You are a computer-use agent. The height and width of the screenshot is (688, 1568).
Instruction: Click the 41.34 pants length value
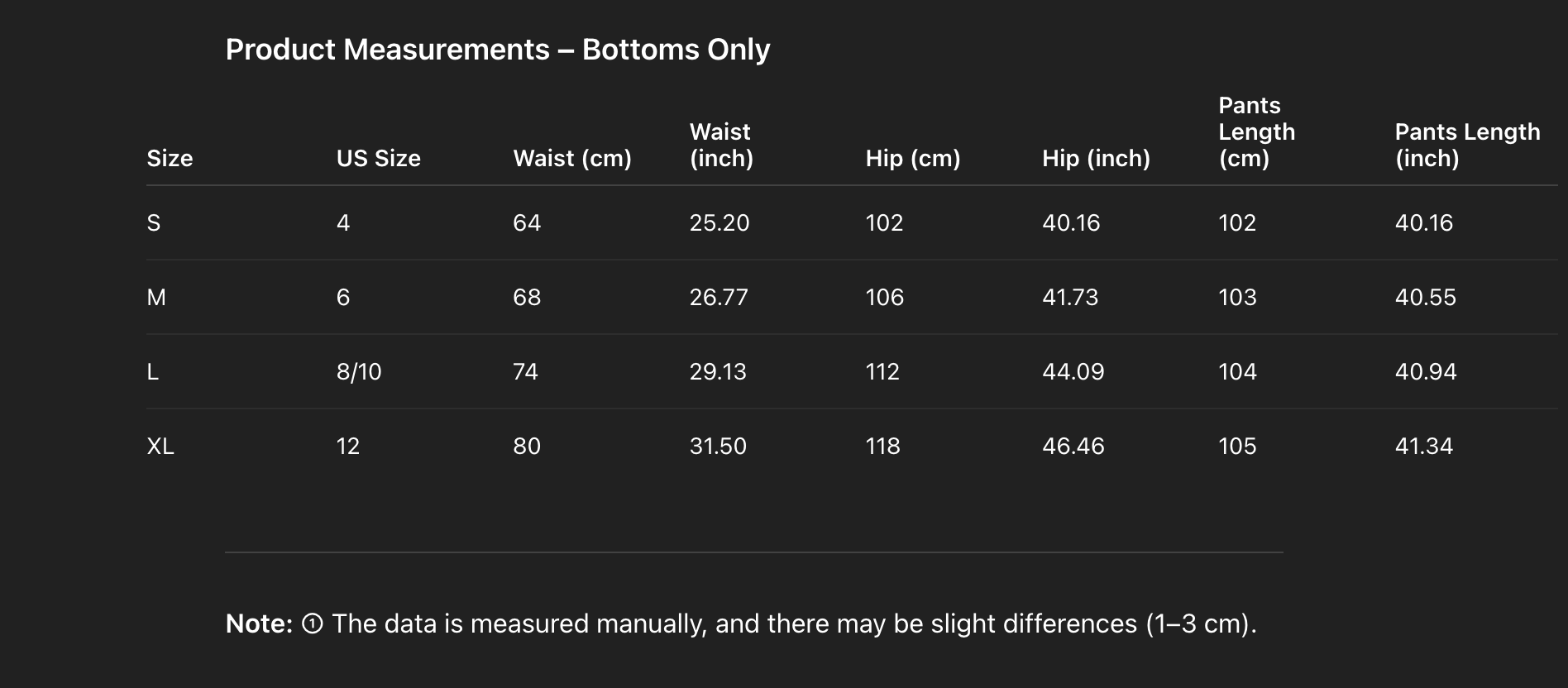(x=1423, y=446)
